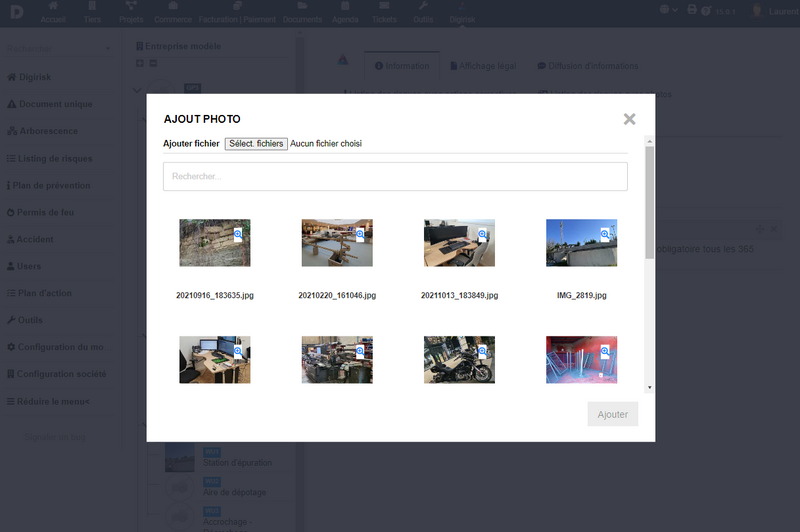Click Réduire le menu in sidebar
The width and height of the screenshot is (800, 532).
[48, 401]
